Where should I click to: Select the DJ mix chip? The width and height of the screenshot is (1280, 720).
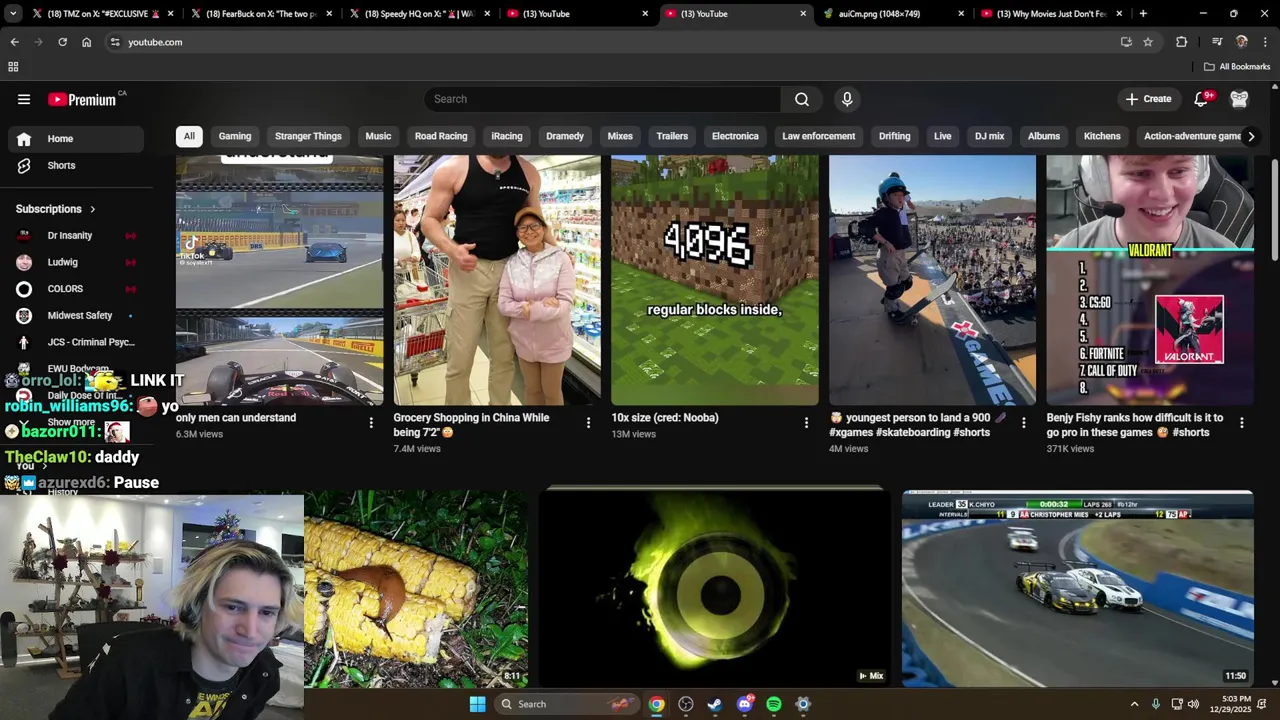tap(989, 136)
